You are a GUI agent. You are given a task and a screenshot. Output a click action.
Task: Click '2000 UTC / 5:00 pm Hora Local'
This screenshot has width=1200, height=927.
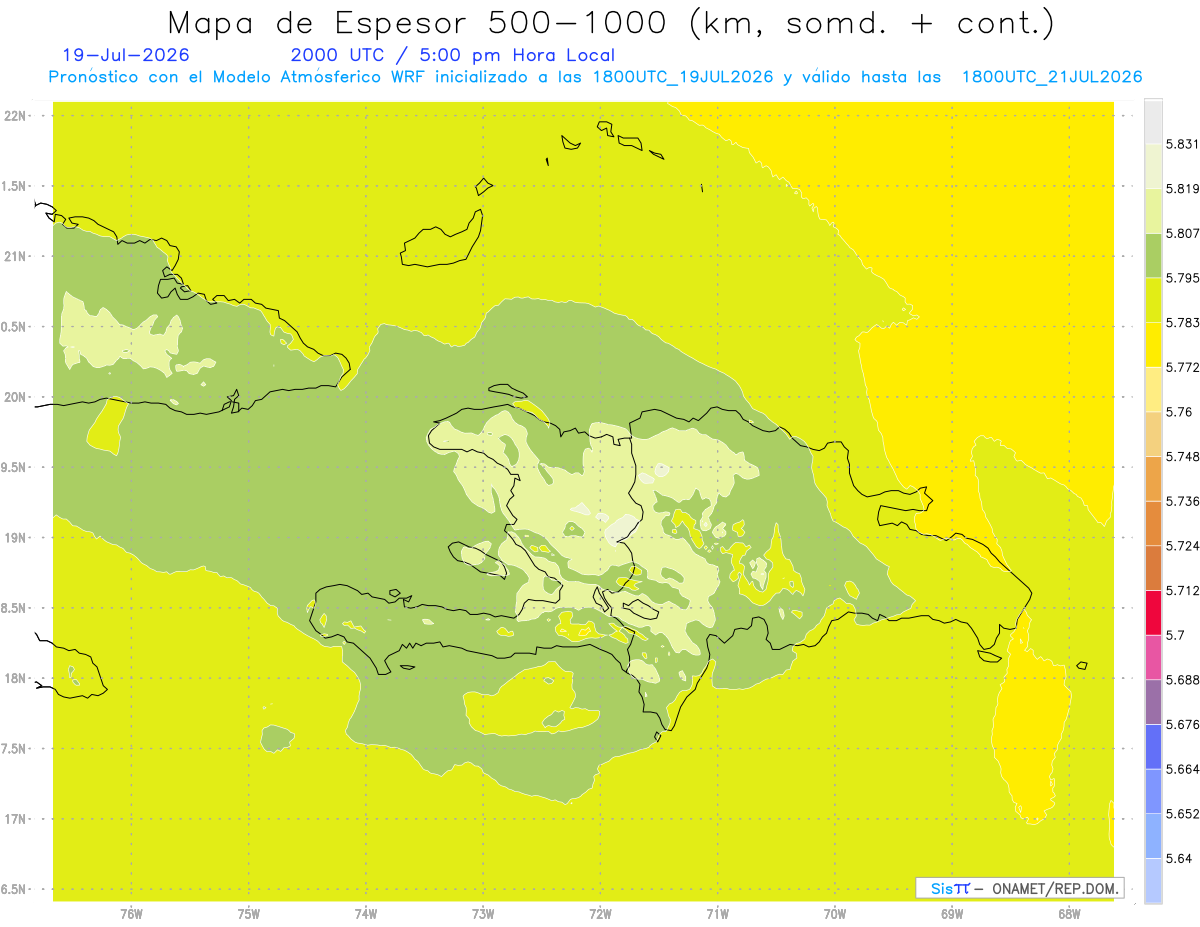453,55
